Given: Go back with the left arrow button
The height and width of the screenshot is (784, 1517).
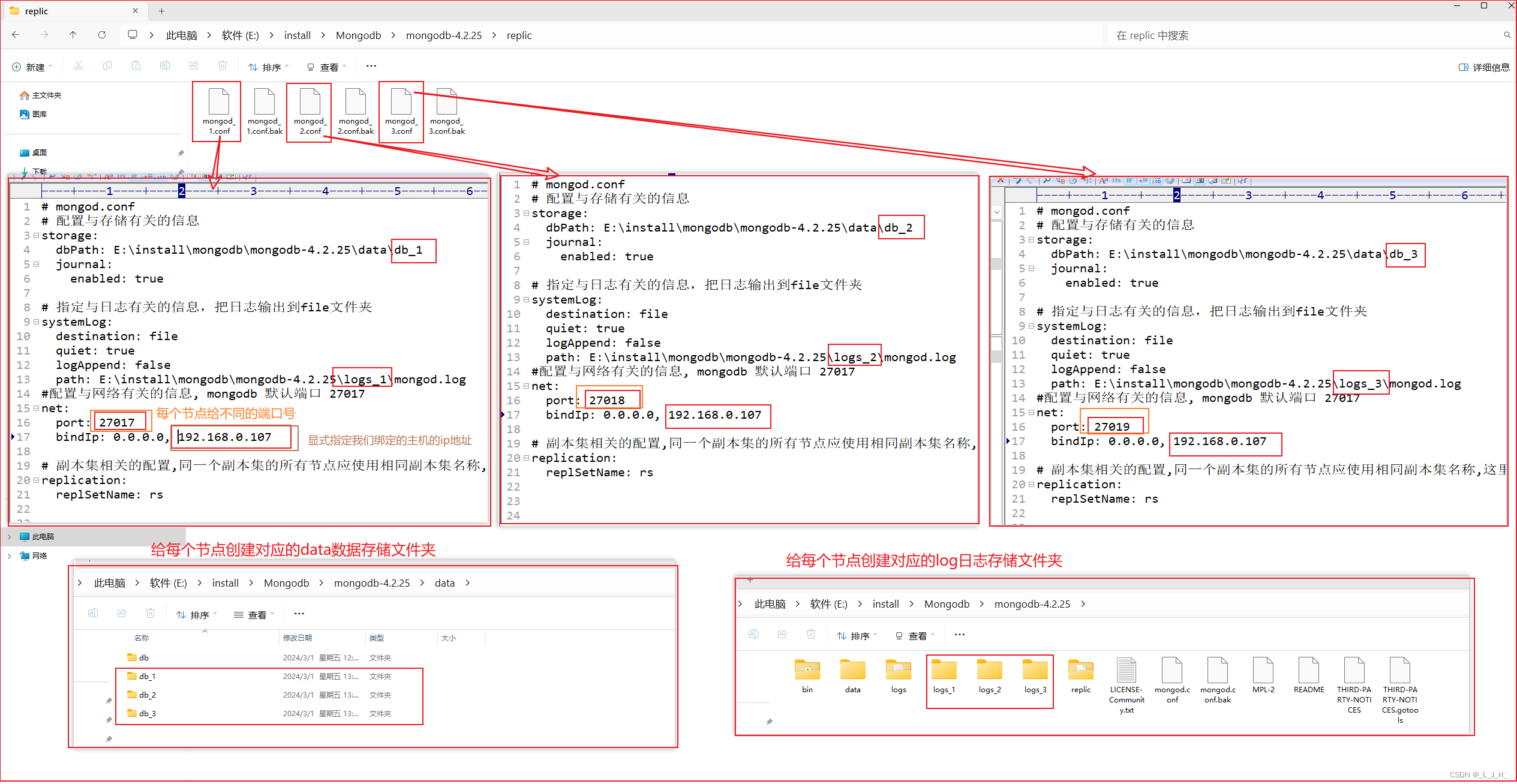Looking at the screenshot, I should pyautogui.click(x=16, y=35).
